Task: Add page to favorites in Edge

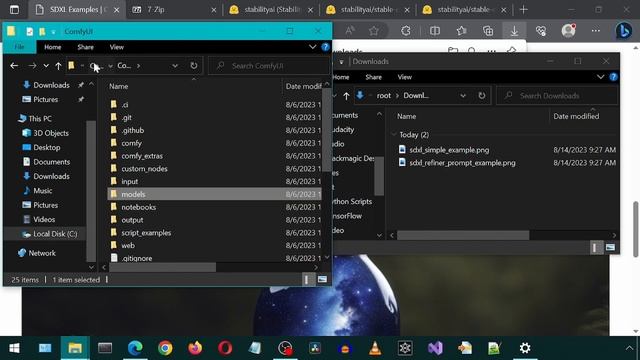Action: [374, 31]
